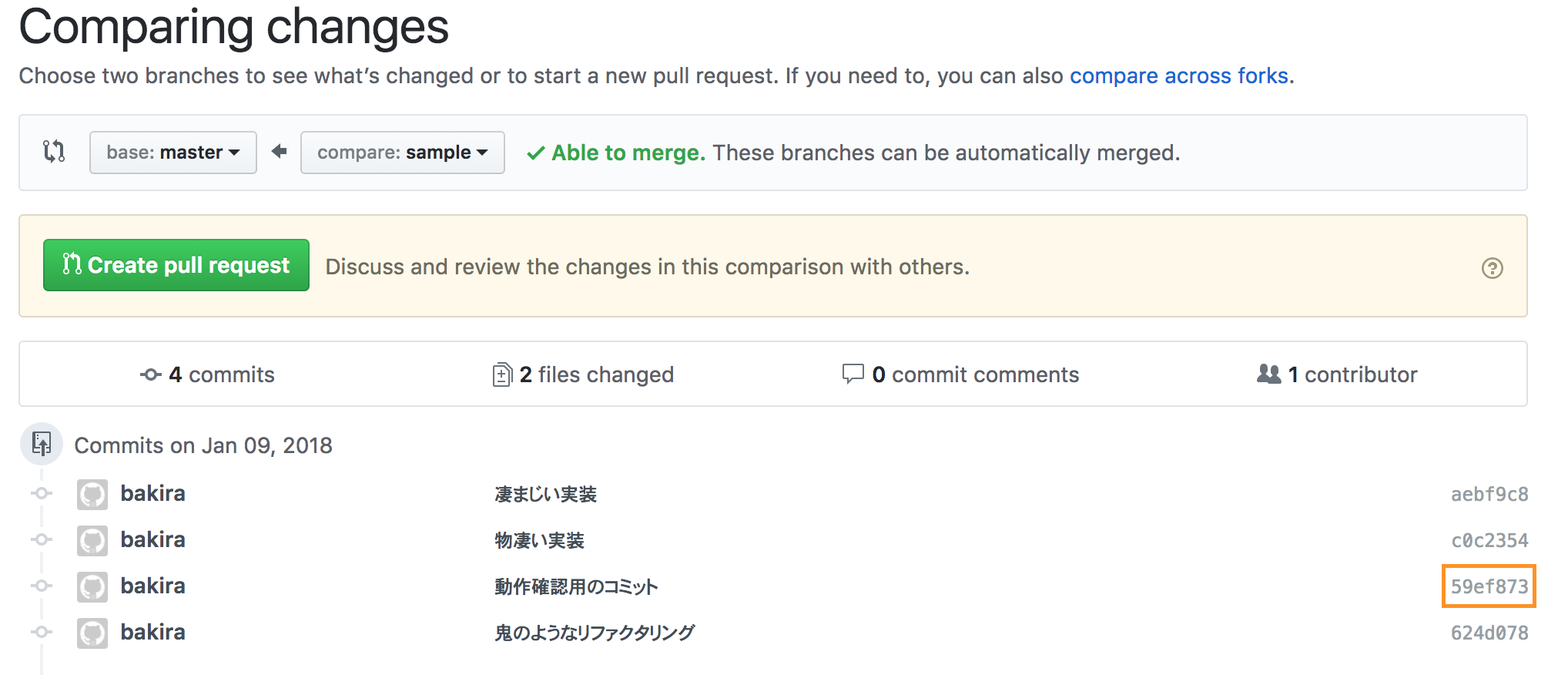The width and height of the screenshot is (1568, 675).
Task: Click the Able to merge status text
Action: point(628,153)
